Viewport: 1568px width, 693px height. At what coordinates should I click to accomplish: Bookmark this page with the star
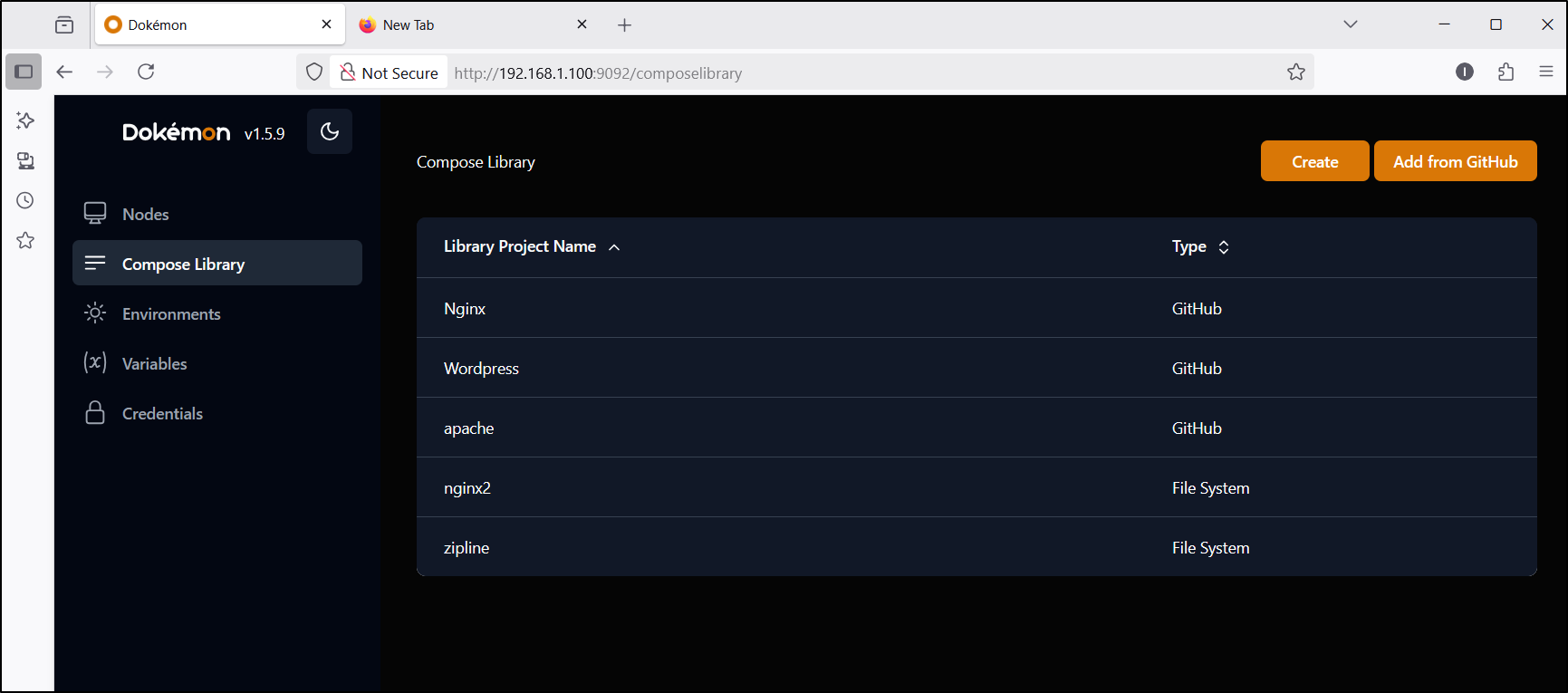[1296, 72]
